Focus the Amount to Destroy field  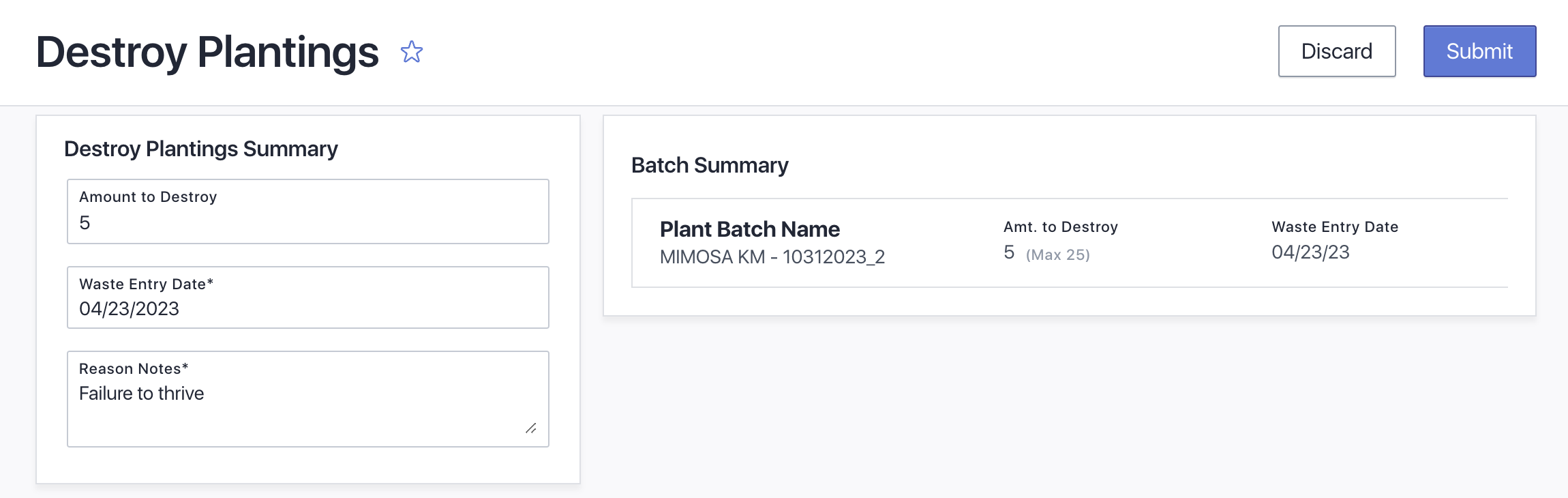[x=308, y=211]
